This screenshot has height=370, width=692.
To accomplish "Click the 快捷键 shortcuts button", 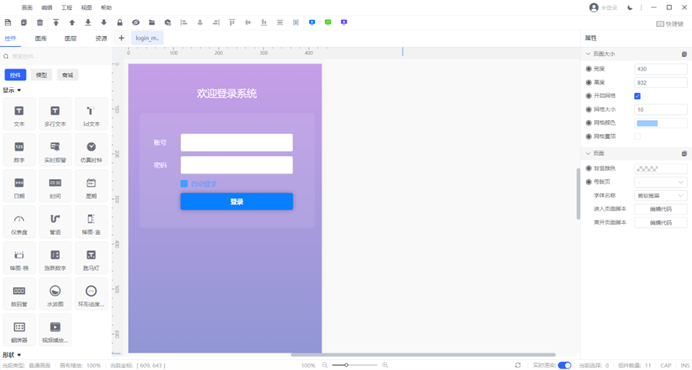I will click(669, 24).
